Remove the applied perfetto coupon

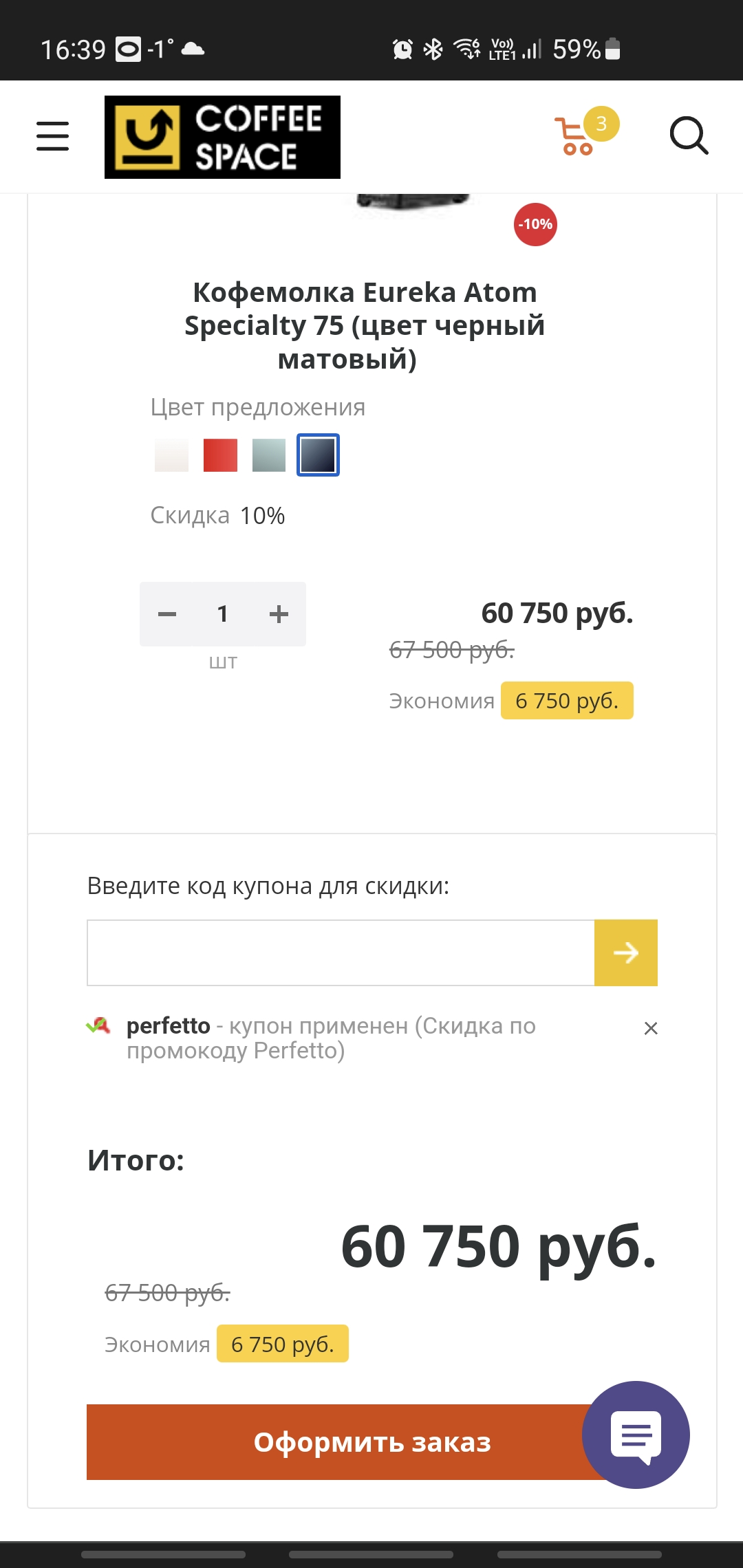coord(651,1028)
